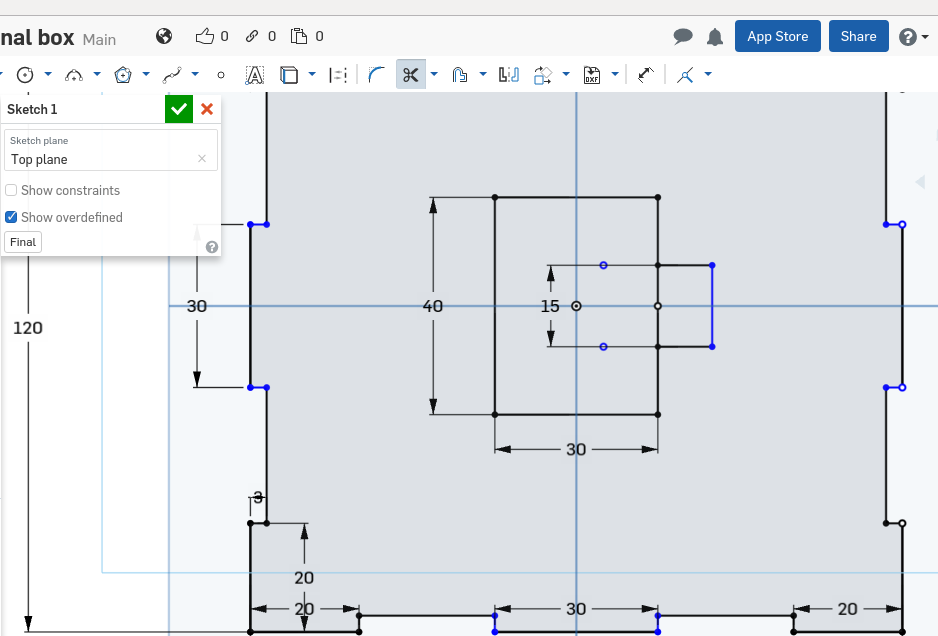
Task: Select the Spline tool
Action: [x=172, y=75]
